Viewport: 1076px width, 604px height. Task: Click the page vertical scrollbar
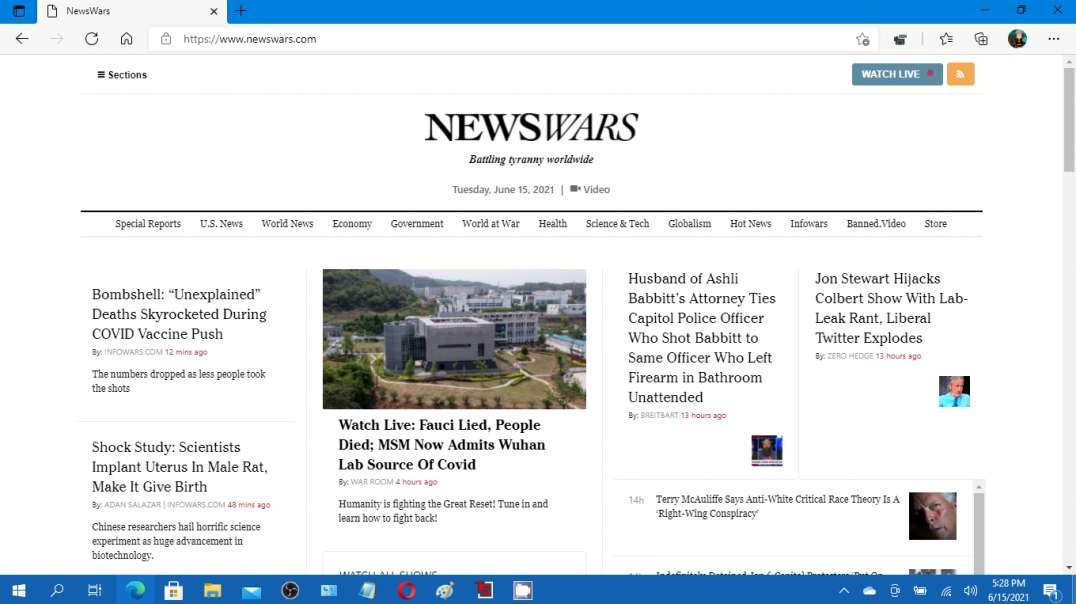click(1068, 120)
